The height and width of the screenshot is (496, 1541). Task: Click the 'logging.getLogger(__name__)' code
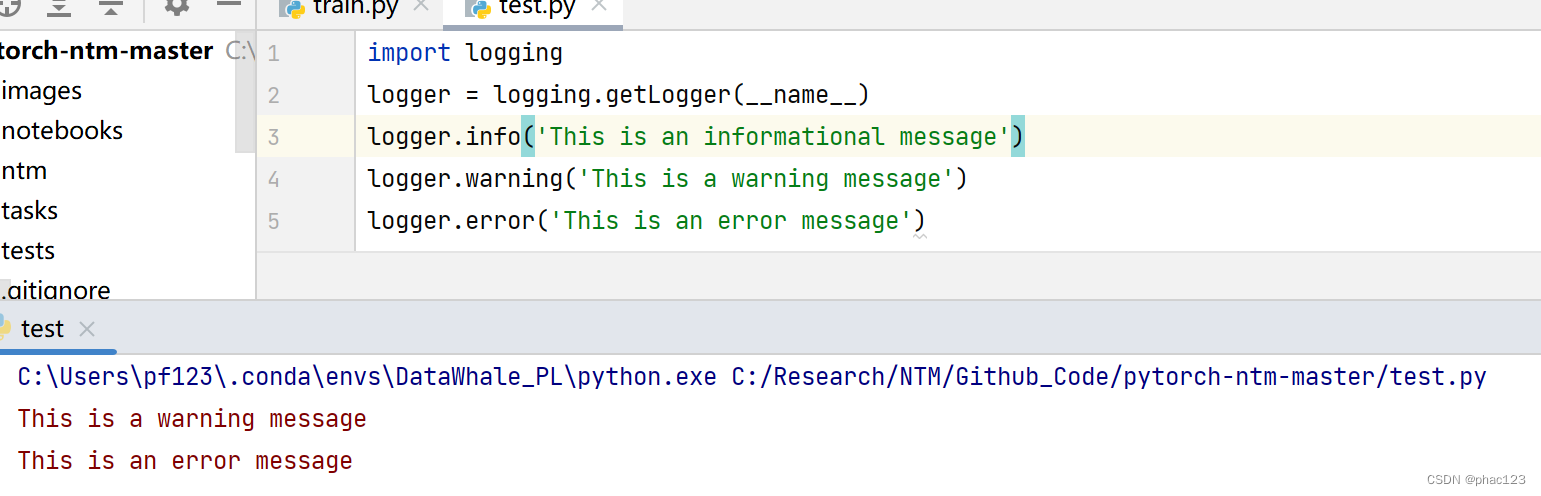pyautogui.click(x=681, y=95)
